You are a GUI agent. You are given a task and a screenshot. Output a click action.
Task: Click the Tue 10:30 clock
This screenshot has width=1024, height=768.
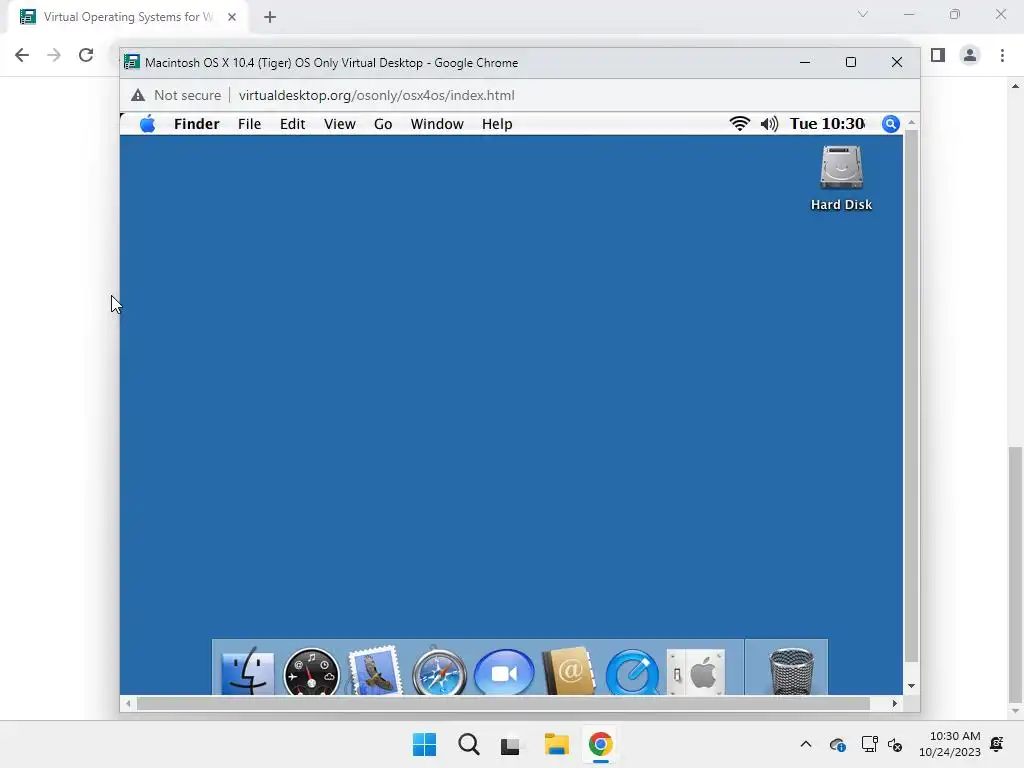(x=827, y=123)
